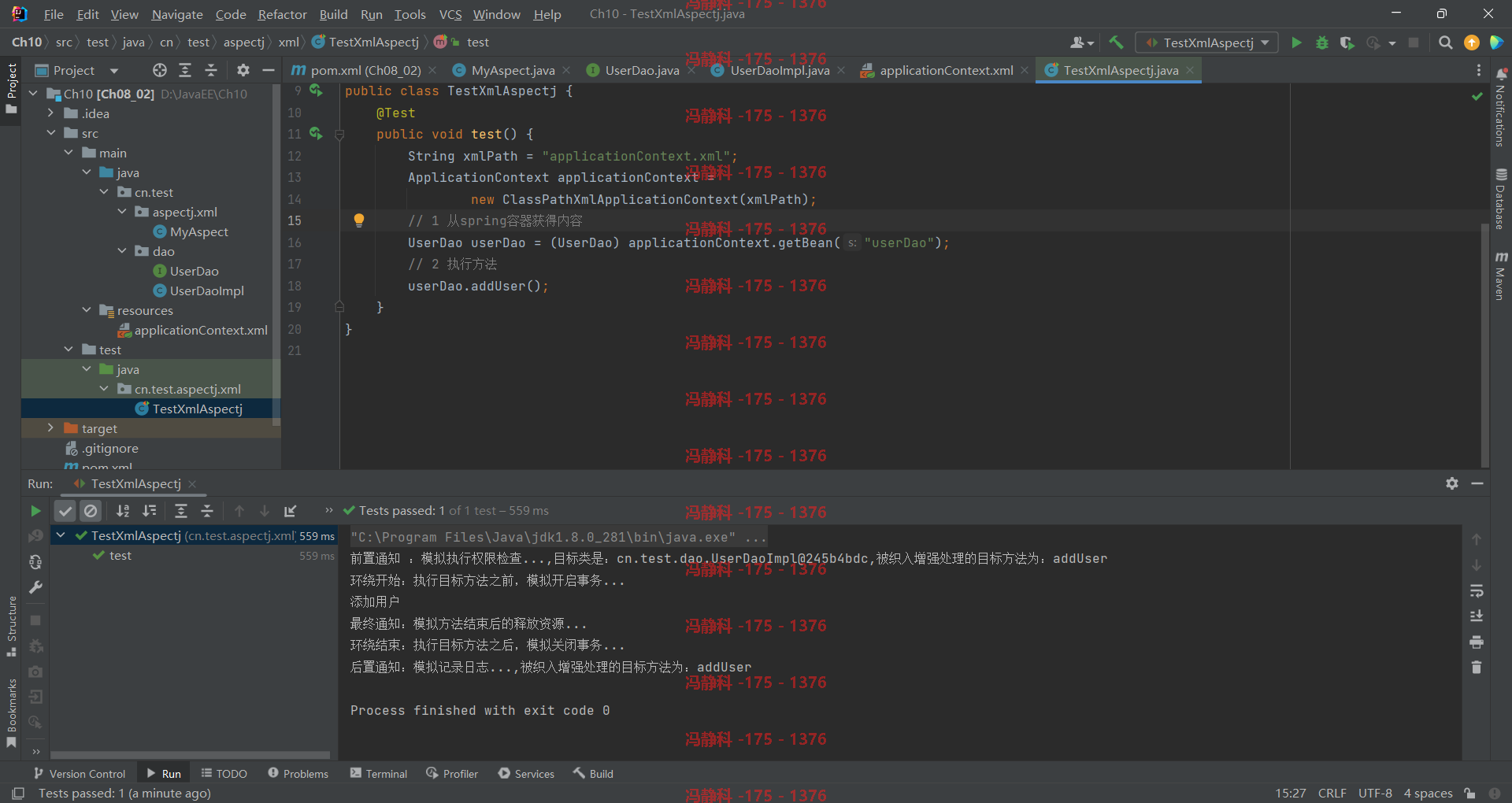Viewport: 1512px width, 803px height.
Task: Click the IDE update arrow icon
Action: (1471, 43)
